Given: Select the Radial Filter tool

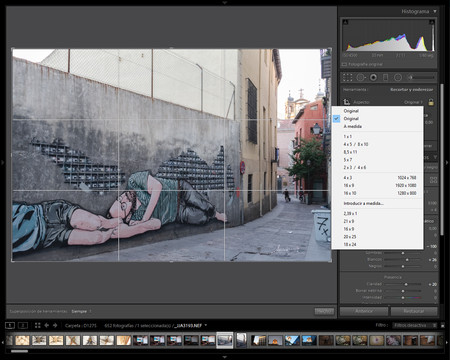Looking at the screenshot, I should [398, 77].
